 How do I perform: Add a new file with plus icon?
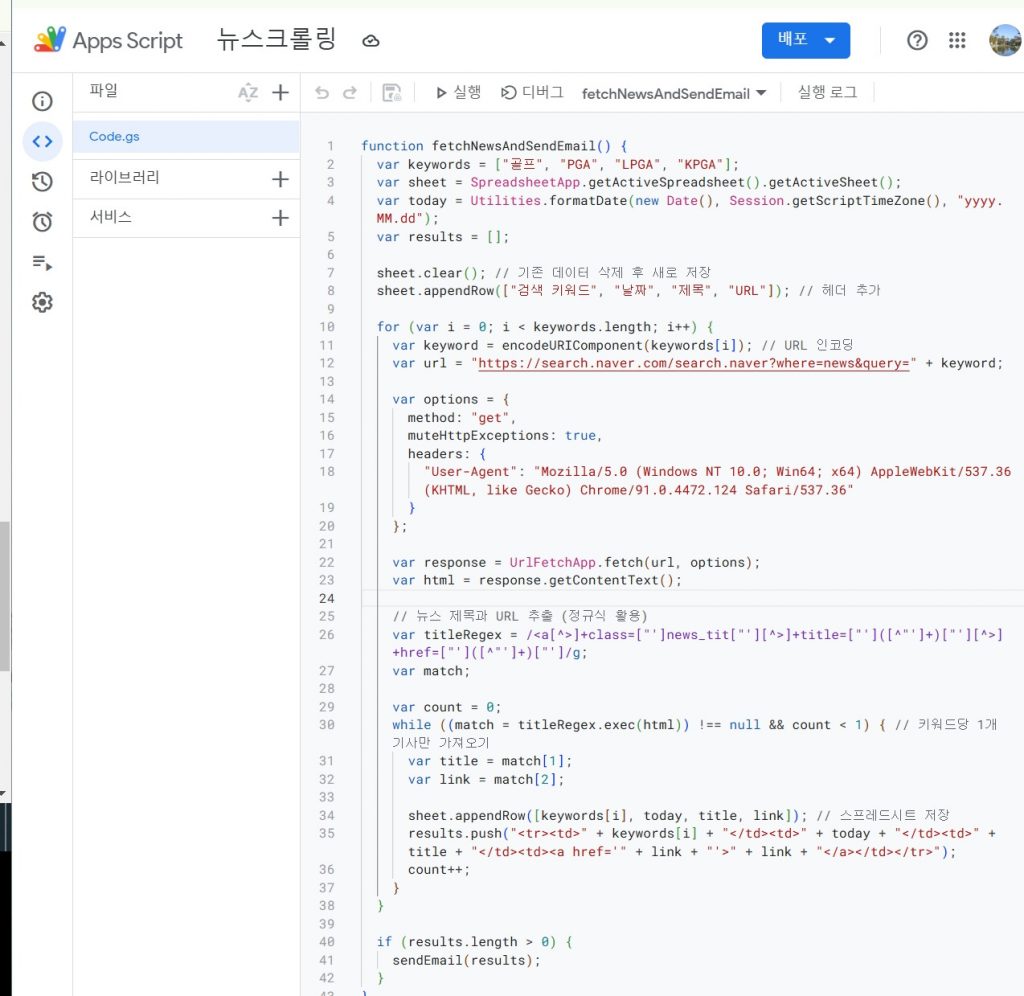tap(280, 93)
